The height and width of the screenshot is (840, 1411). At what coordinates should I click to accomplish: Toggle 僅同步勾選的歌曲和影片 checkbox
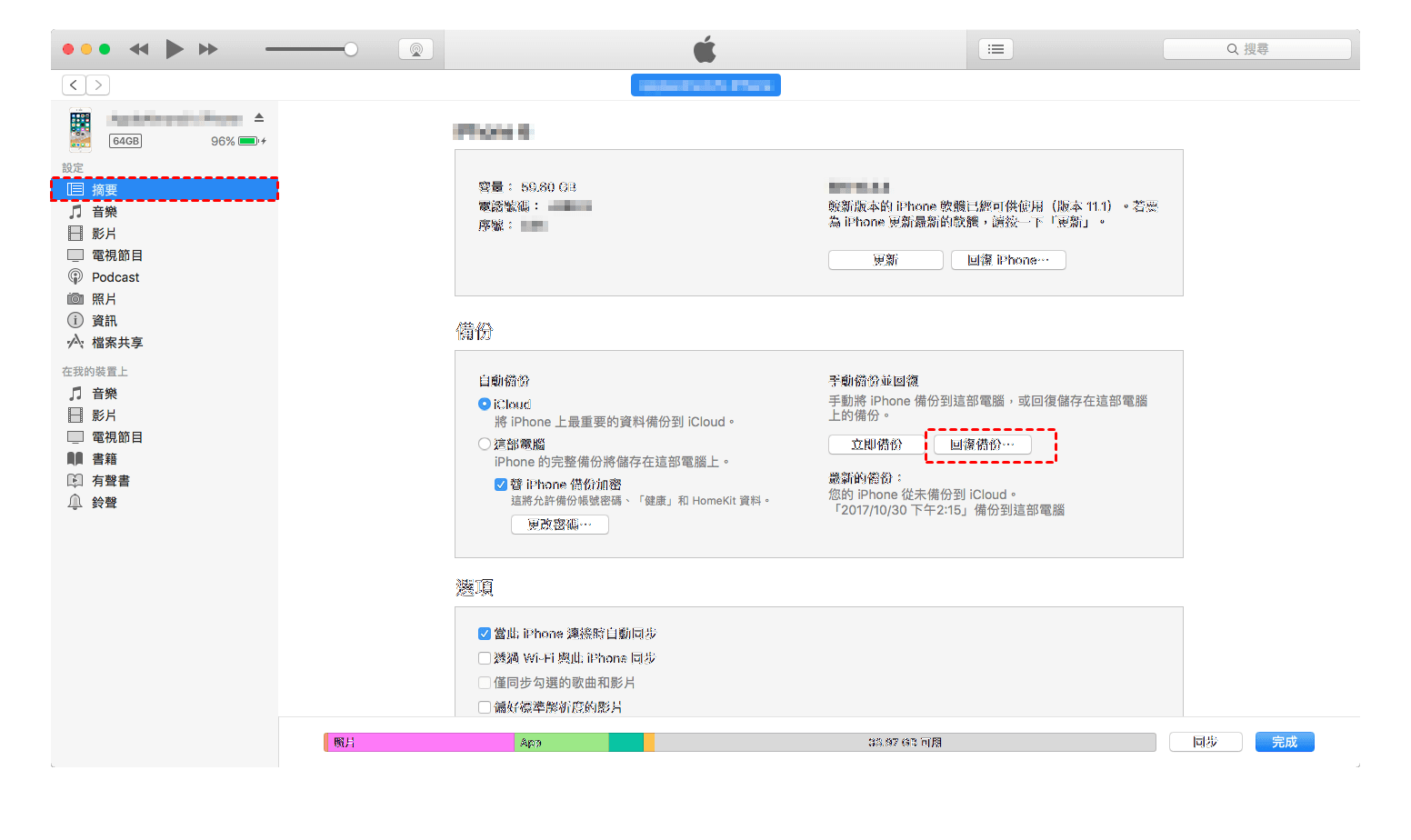pyautogui.click(x=485, y=683)
